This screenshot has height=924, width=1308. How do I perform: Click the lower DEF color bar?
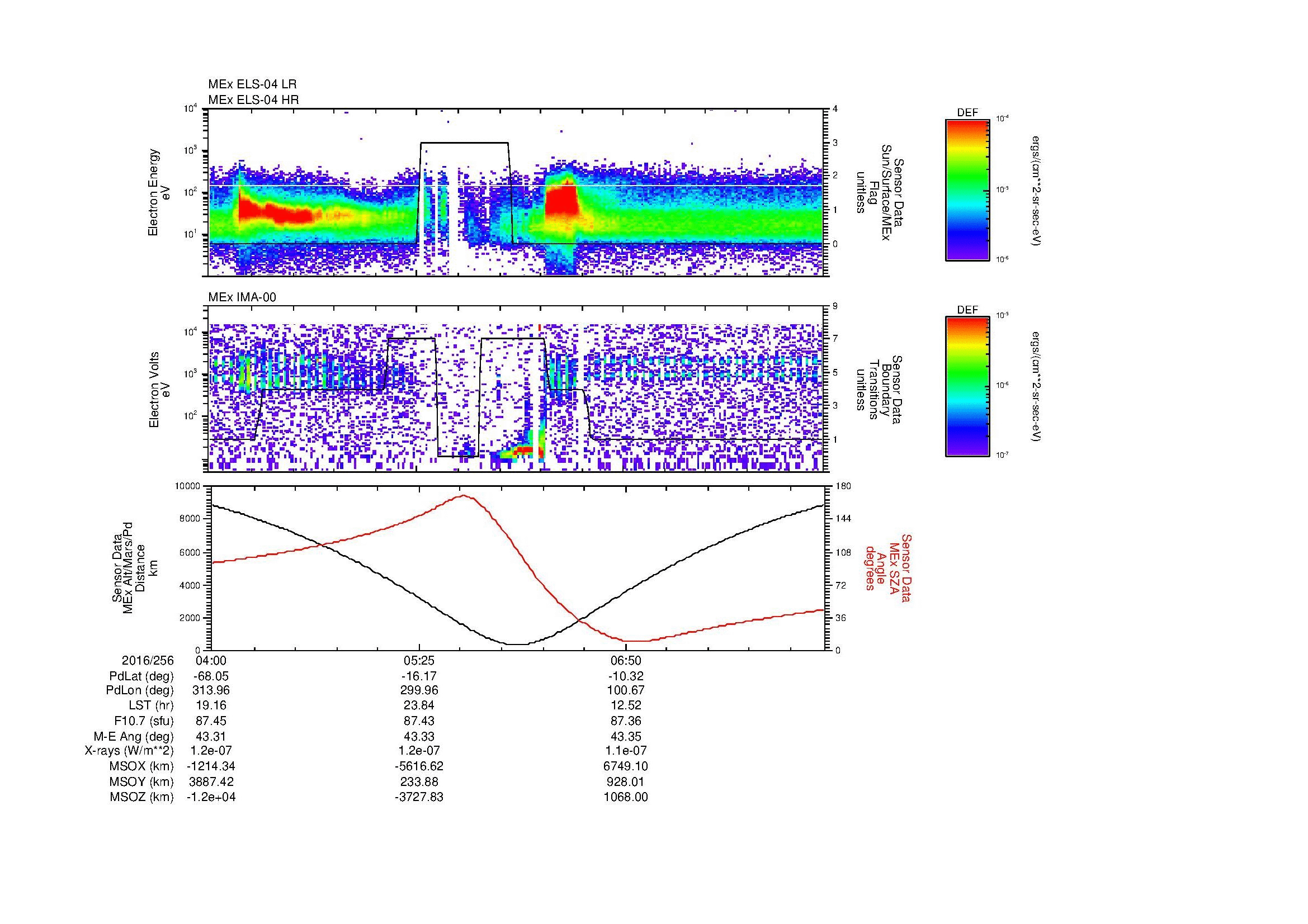pyautogui.click(x=967, y=387)
